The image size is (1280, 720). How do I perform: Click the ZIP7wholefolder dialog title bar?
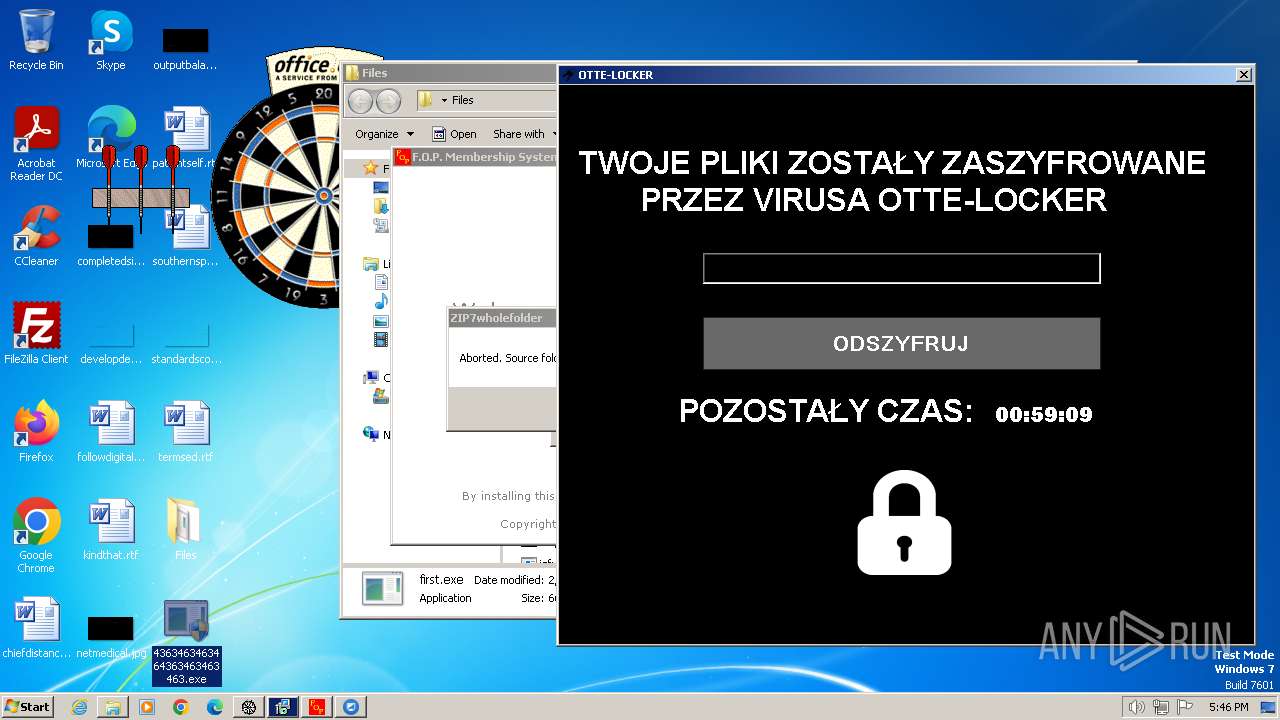(x=502, y=318)
